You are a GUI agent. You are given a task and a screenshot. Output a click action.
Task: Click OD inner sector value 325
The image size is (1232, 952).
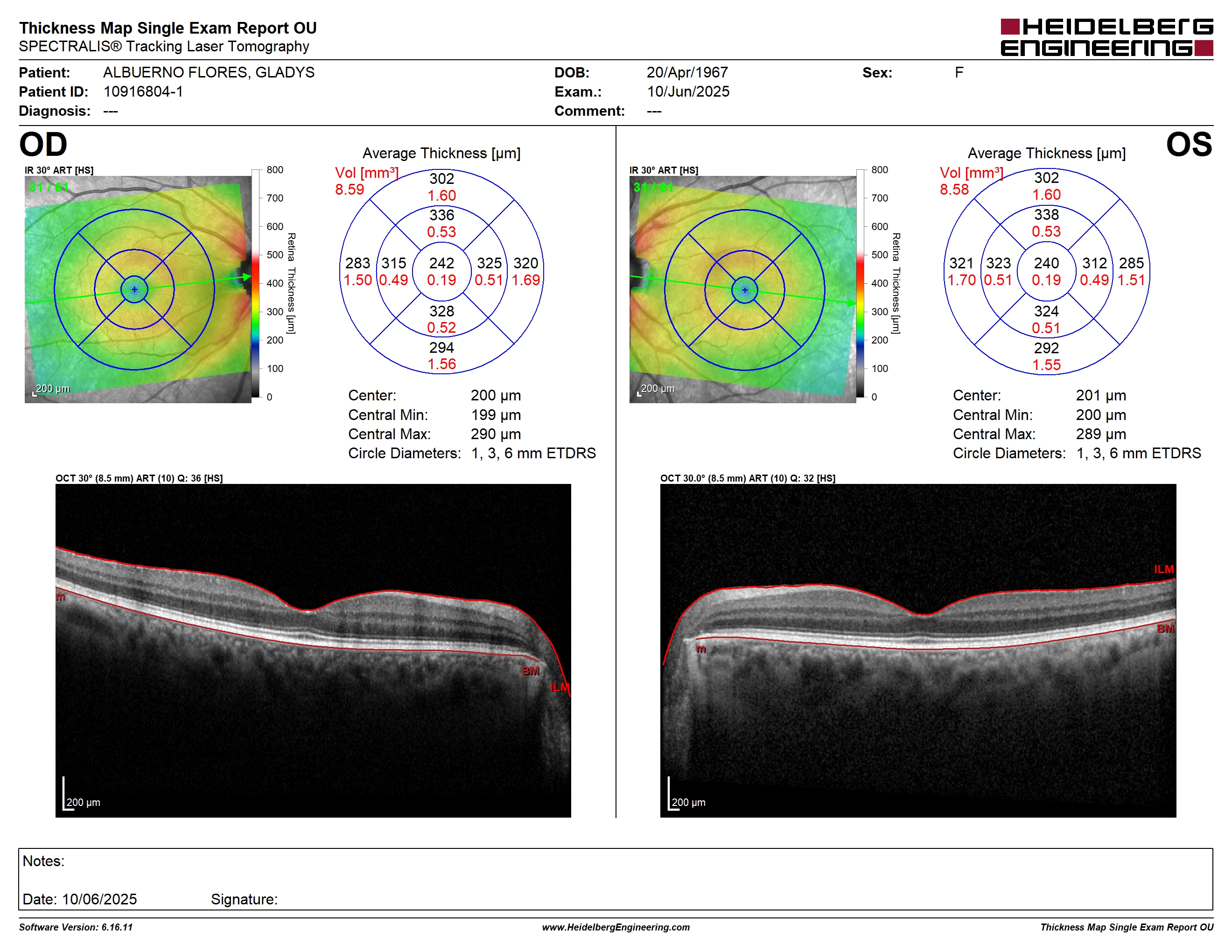pyautogui.click(x=489, y=263)
